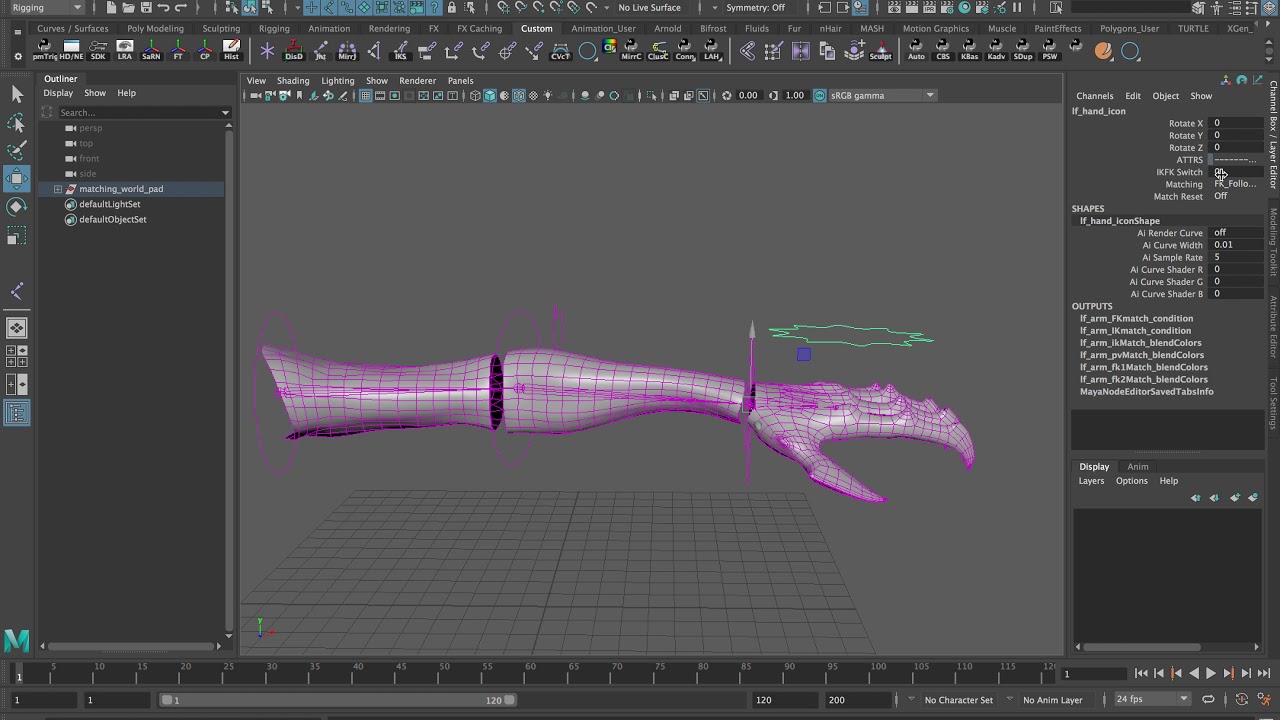This screenshot has width=1280, height=720.
Task: Toggle the auto keyframe button
Action: point(1242,700)
